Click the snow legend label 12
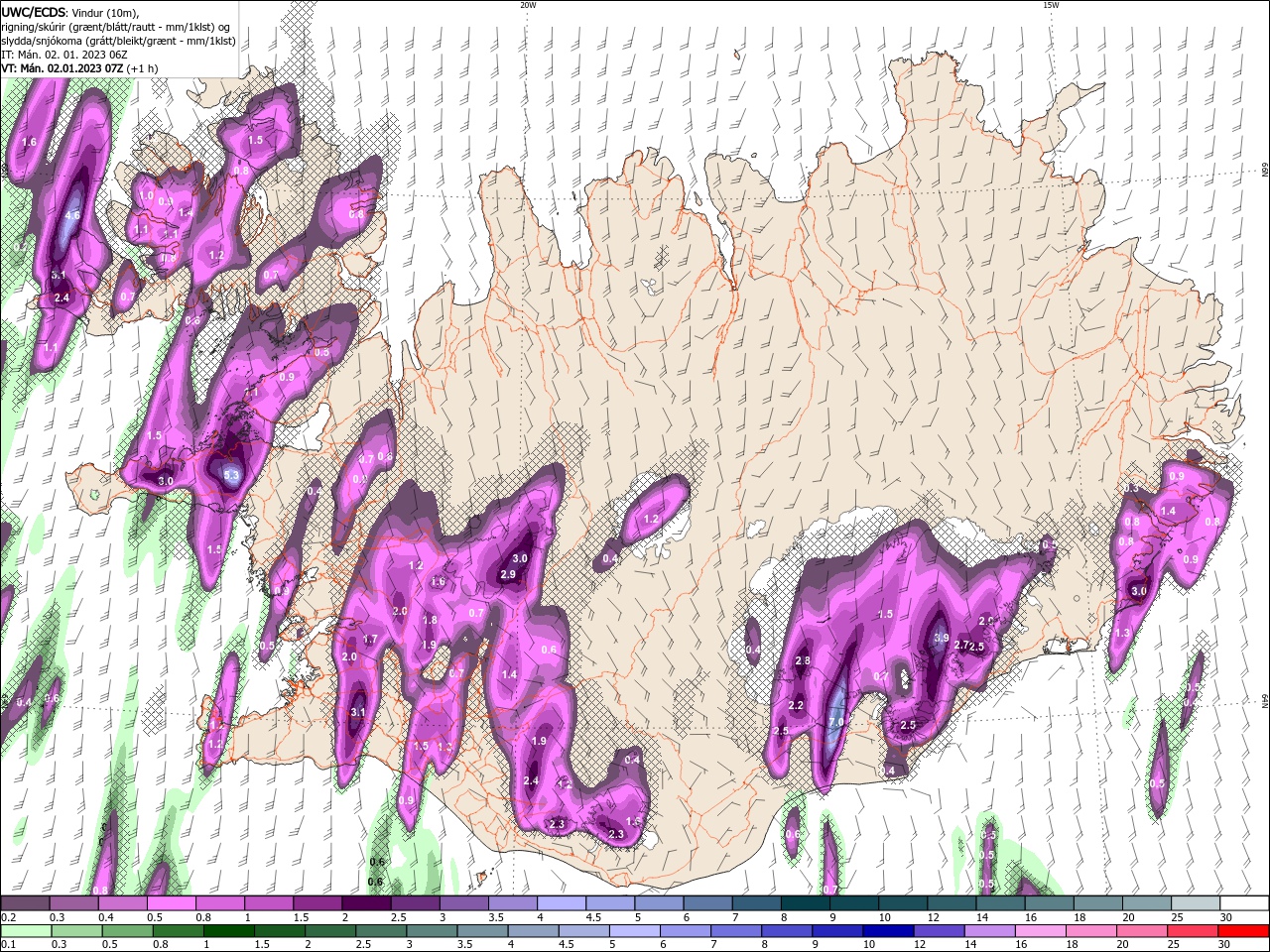This screenshot has width=1270, height=952. [x=934, y=917]
